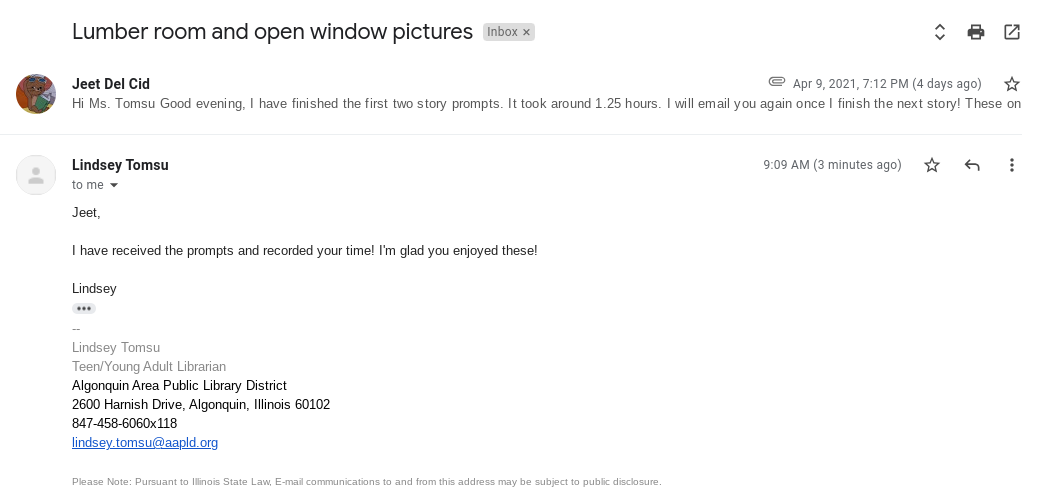Show trimmed content ellipsis
Image resolution: width=1040 pixels, height=493 pixels.
[84, 309]
